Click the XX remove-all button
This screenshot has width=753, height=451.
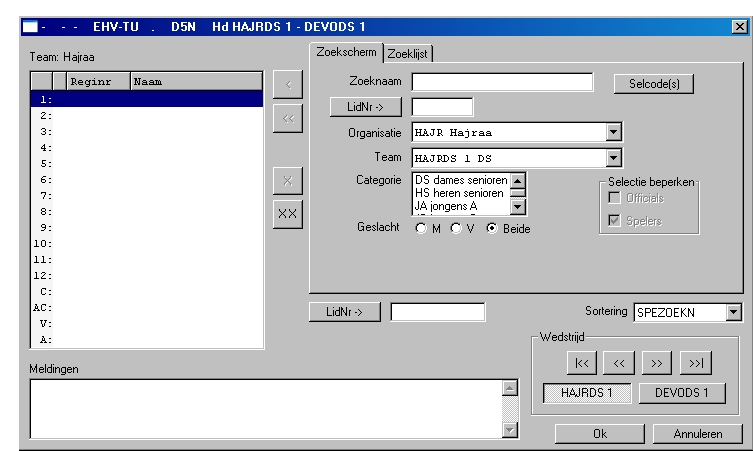288,214
